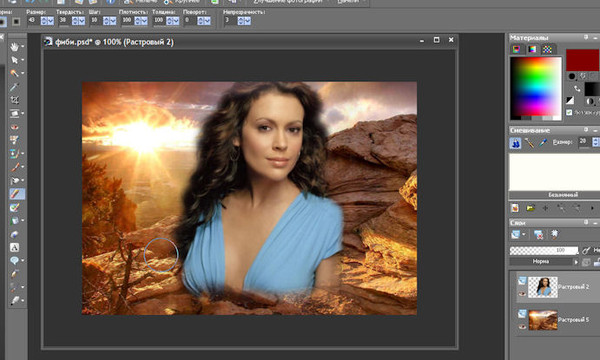Swap foreground and background materials arrow
This screenshot has height=360, width=600.
(x=578, y=89)
